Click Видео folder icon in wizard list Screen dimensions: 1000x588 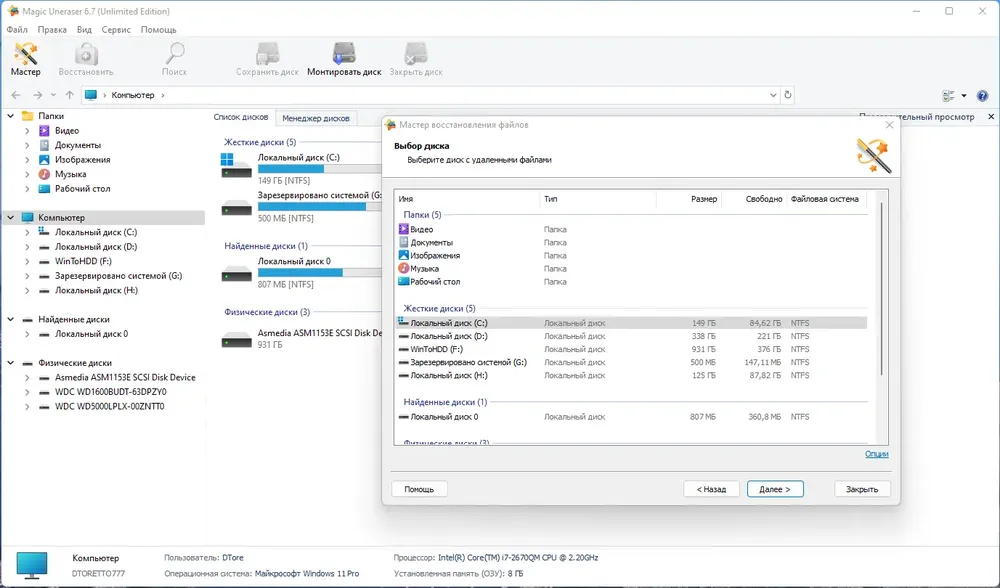point(403,229)
